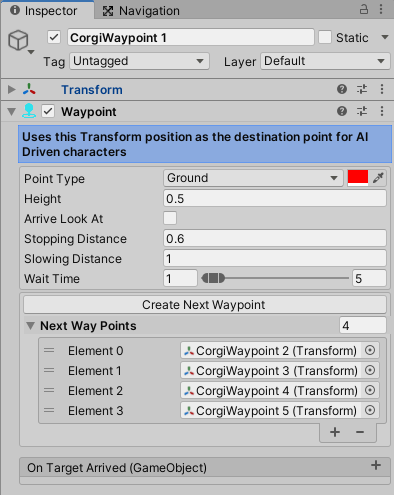Open object picker for Element 1
394x495 pixels.
pyautogui.click(x=370, y=370)
